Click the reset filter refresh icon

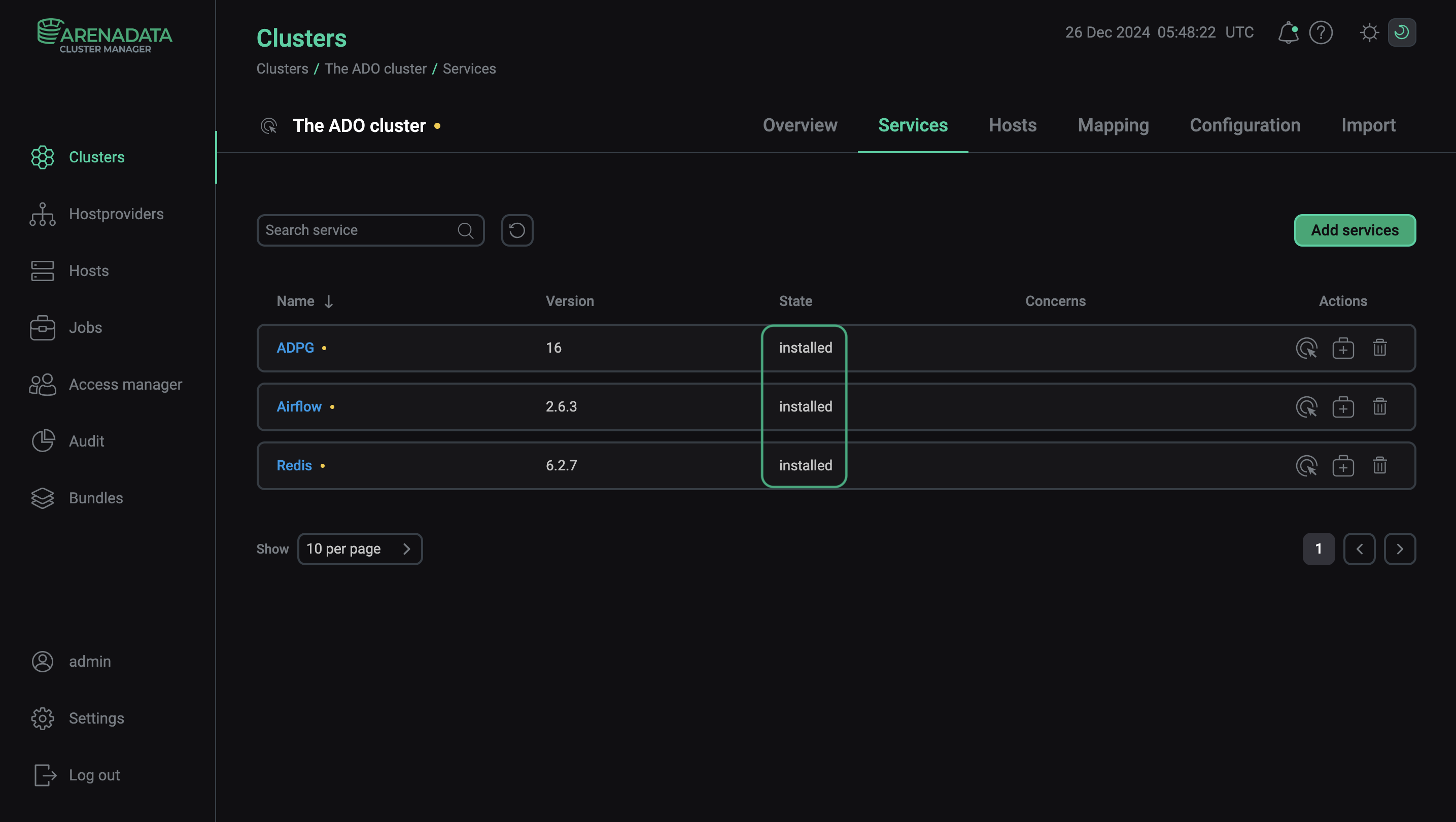pyautogui.click(x=516, y=230)
